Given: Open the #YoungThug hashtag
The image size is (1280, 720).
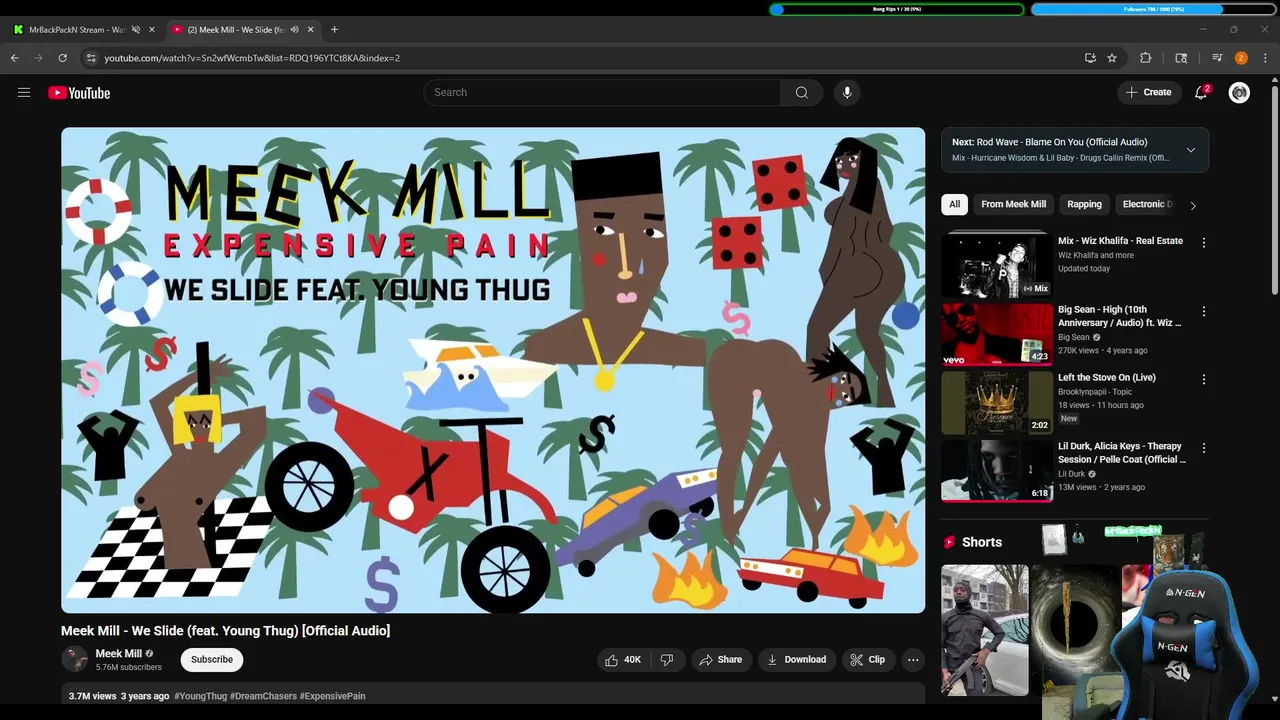Looking at the screenshot, I should (200, 696).
